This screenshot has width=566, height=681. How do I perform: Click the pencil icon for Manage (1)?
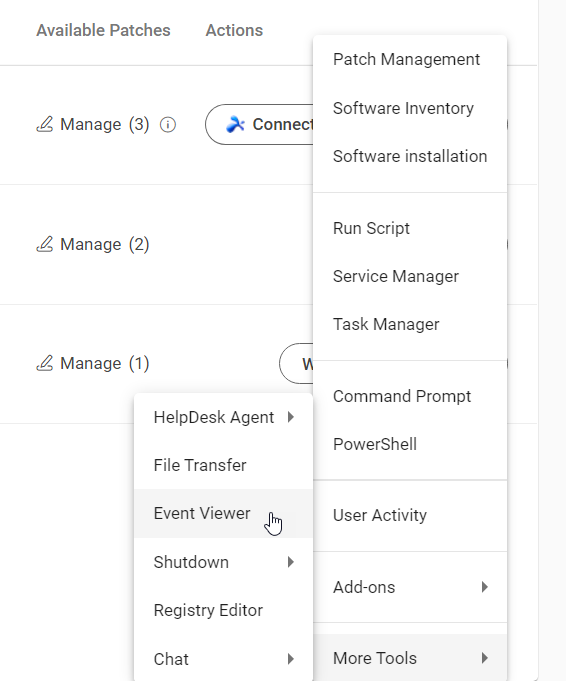[44, 363]
